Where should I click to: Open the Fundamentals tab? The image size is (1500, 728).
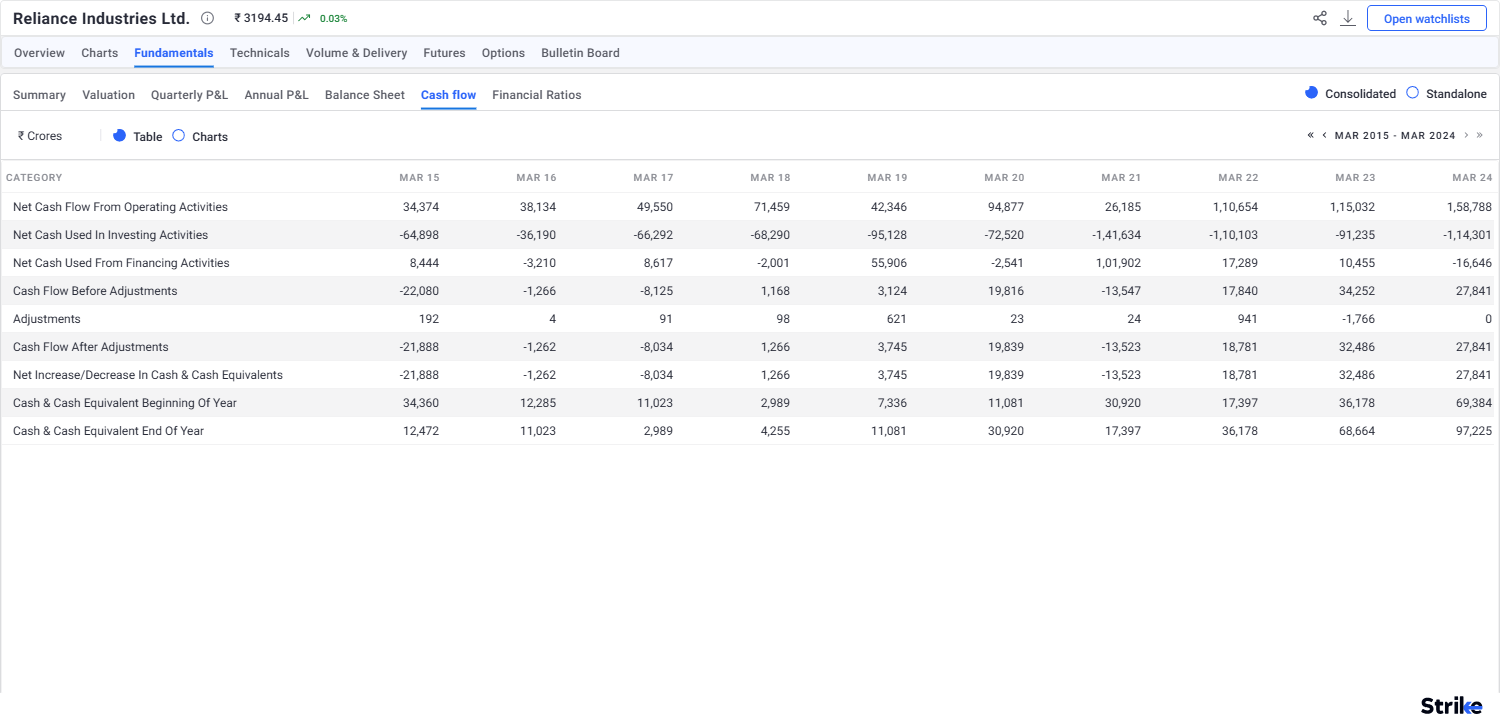174,53
